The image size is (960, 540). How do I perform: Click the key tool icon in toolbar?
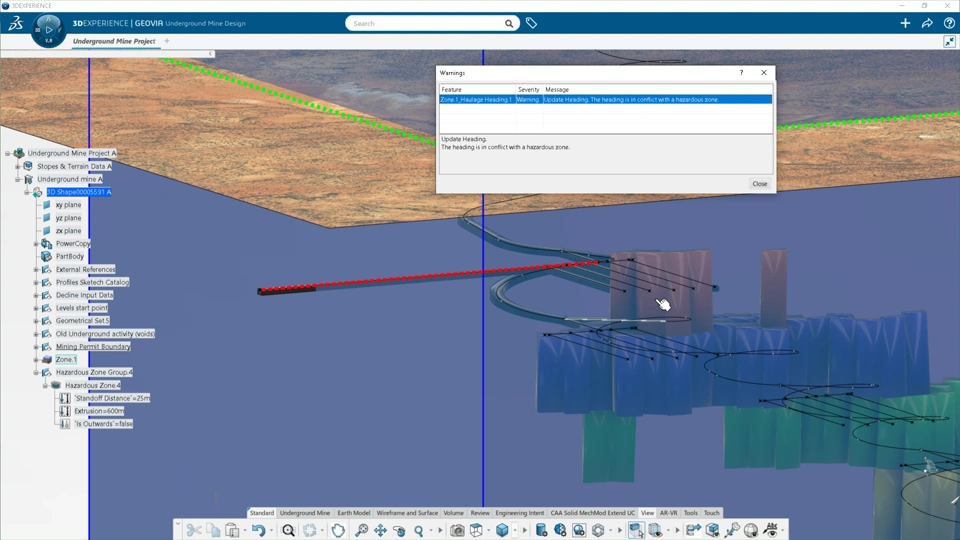732,530
